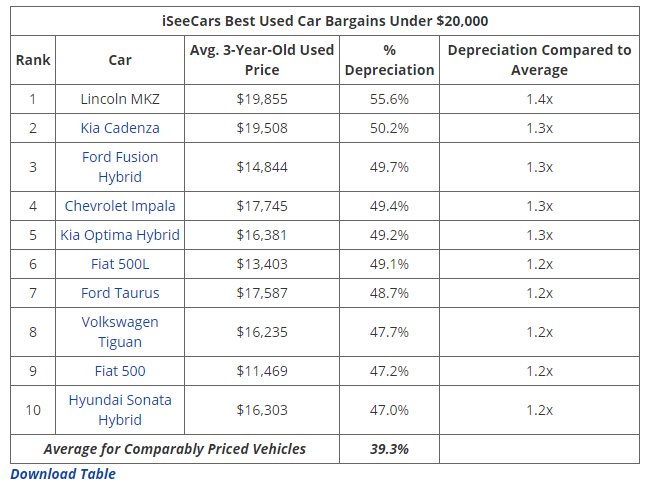Click the Rank column header
Viewport: 656px width, 489px height.
pyautogui.click(x=33, y=60)
